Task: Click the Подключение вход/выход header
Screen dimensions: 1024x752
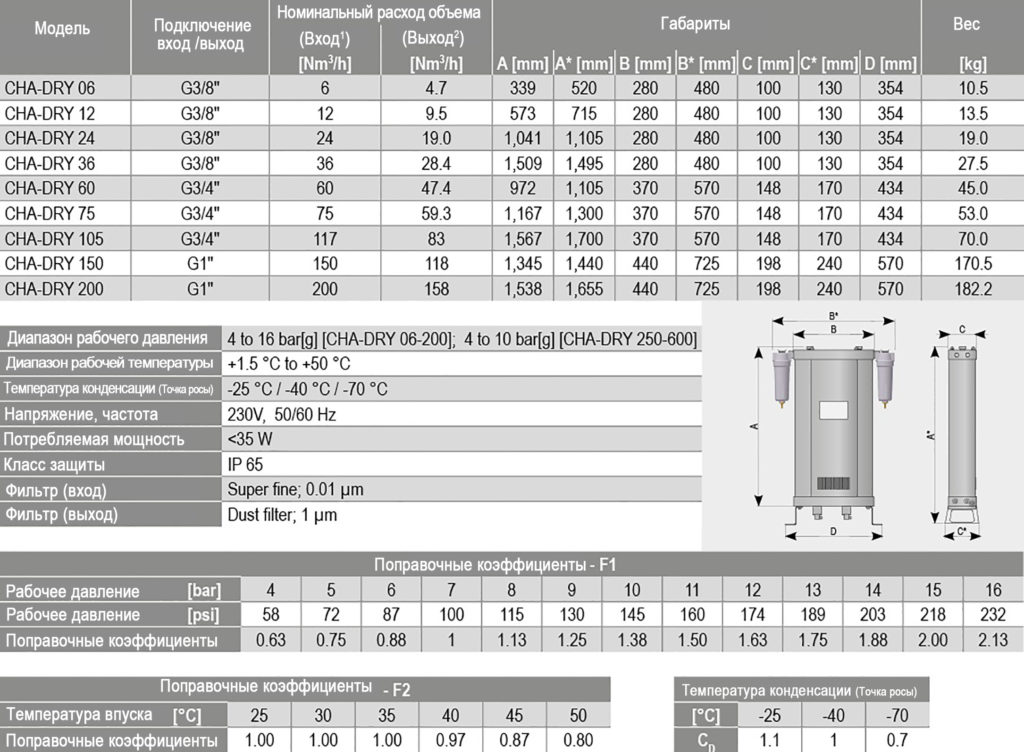Action: (x=201, y=35)
